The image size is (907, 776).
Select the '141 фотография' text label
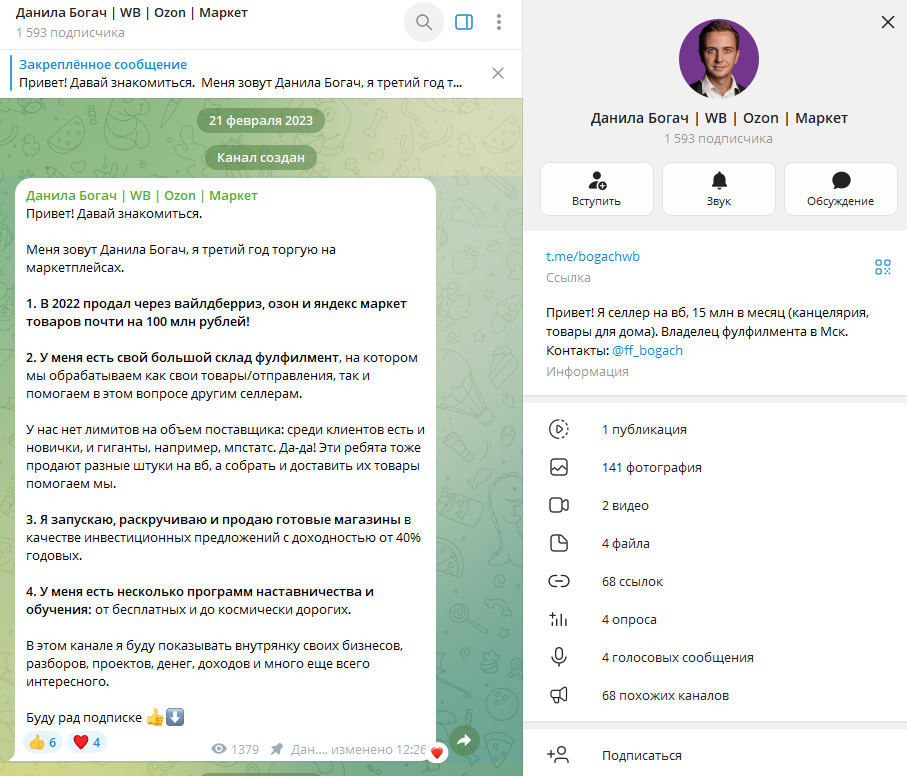[x=652, y=467]
